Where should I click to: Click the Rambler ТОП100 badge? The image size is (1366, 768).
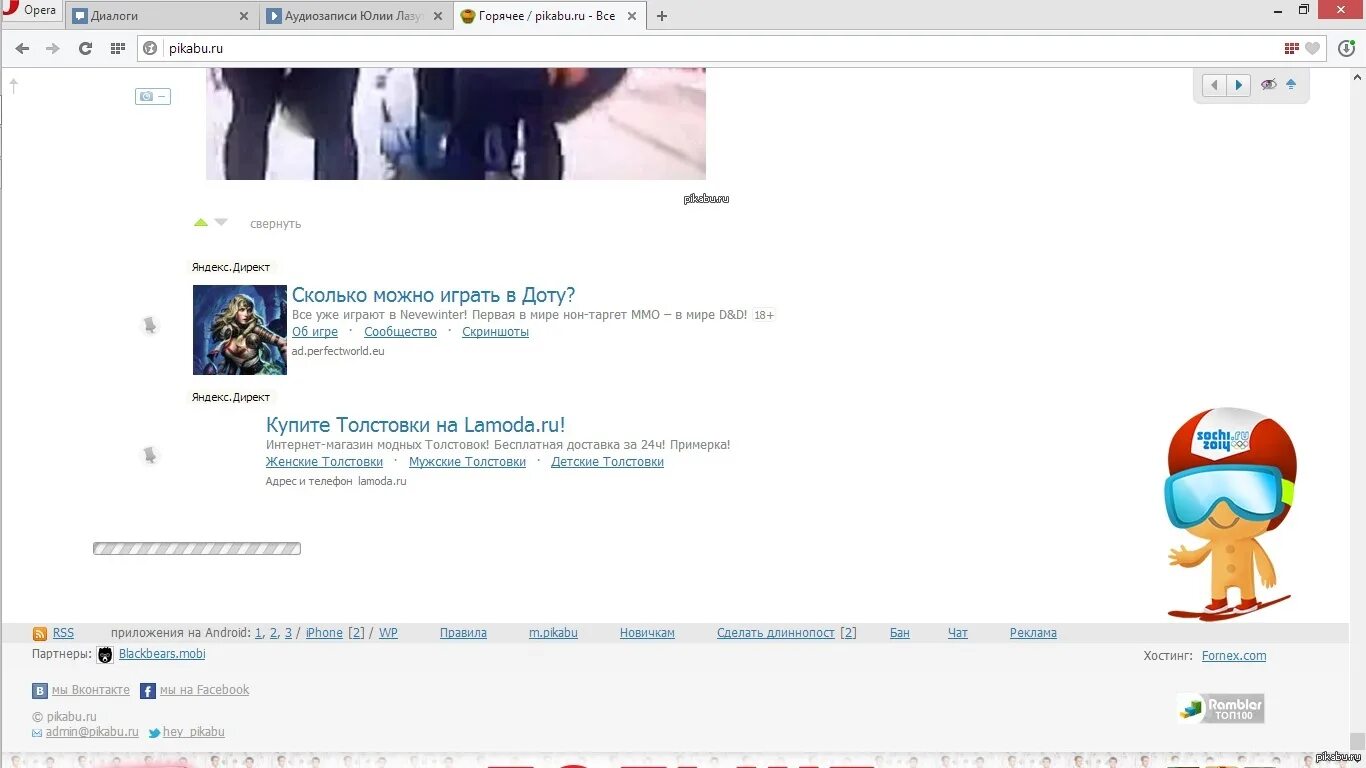[x=1220, y=708]
